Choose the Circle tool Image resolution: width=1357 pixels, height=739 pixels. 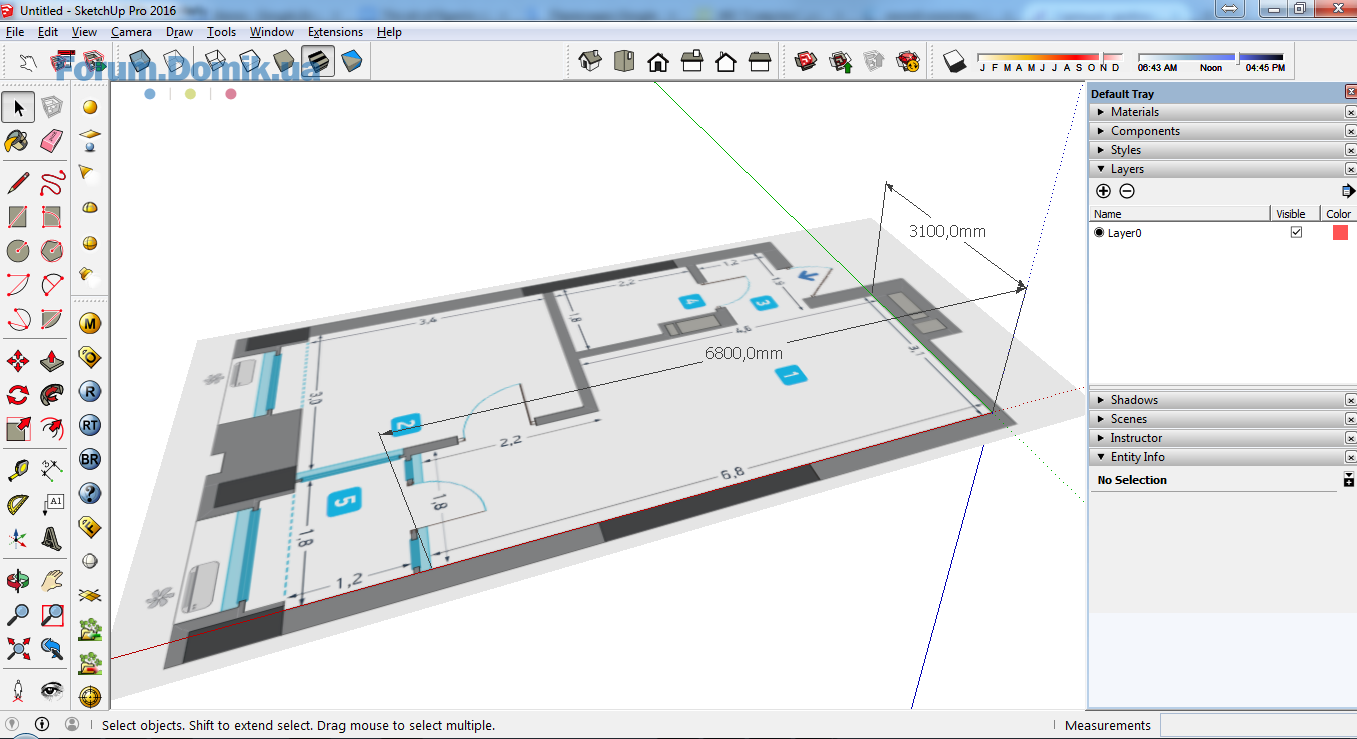[x=18, y=251]
